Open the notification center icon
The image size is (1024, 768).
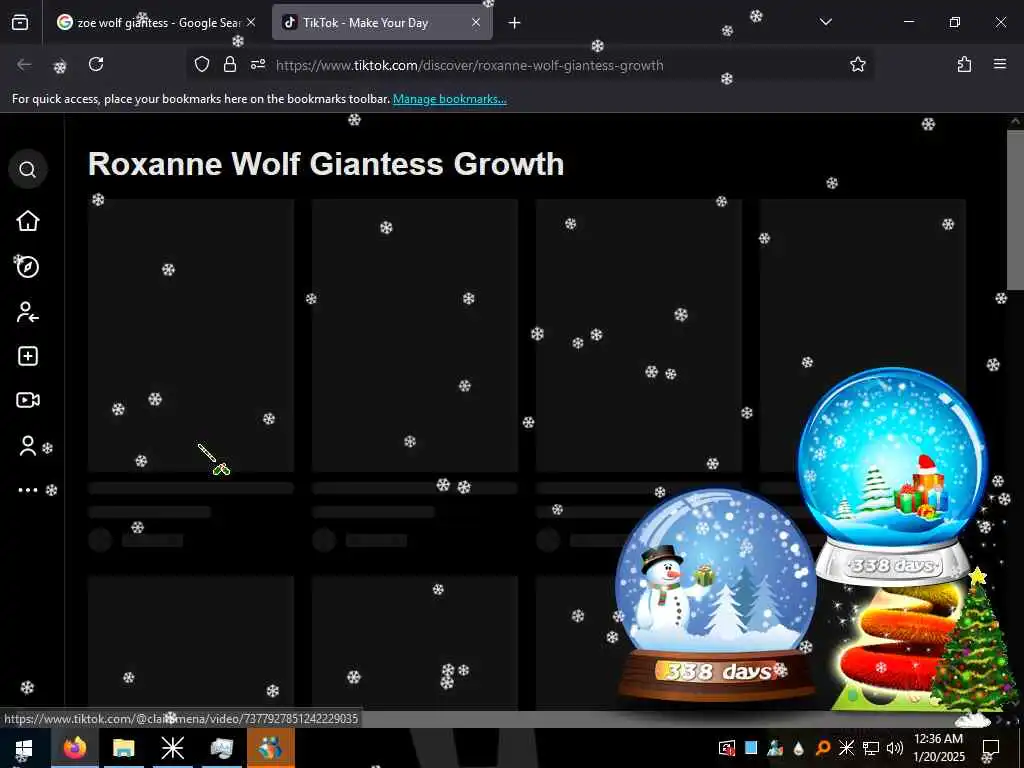pos(991,748)
